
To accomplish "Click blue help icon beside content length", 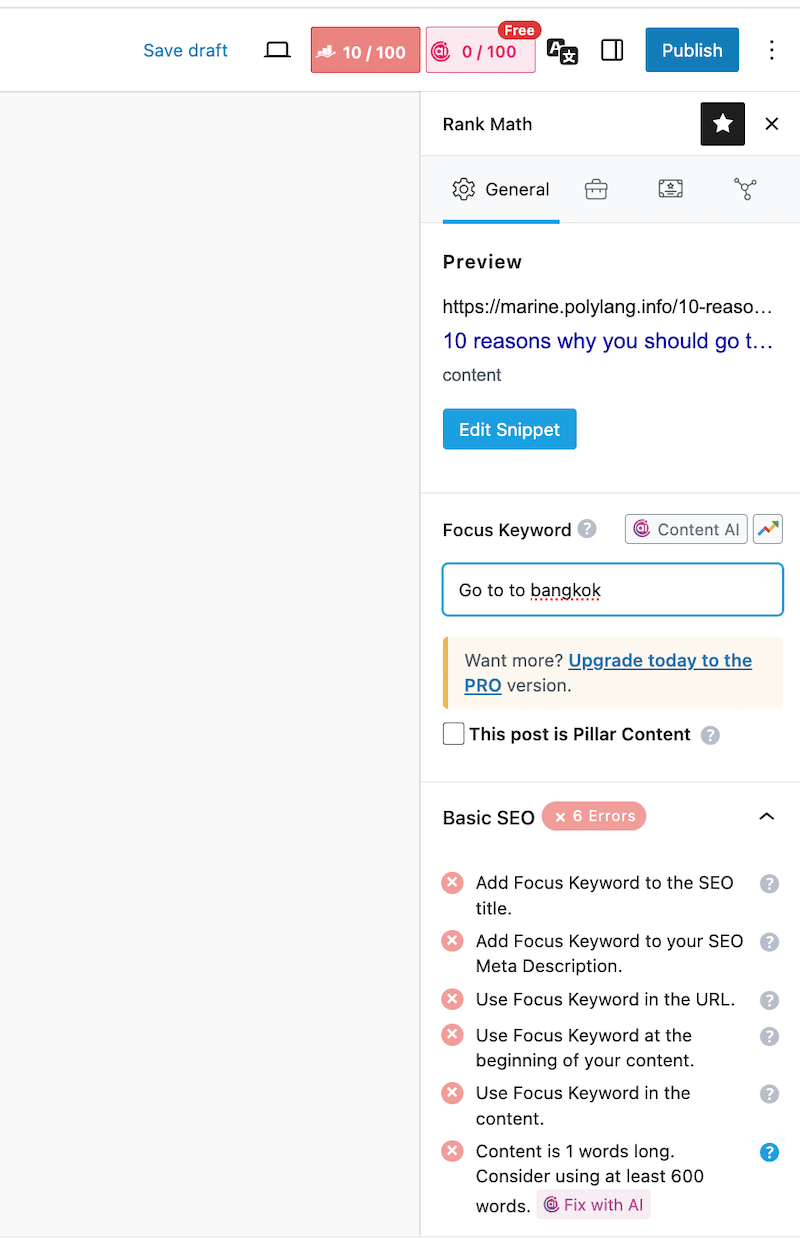I will 769,1152.
